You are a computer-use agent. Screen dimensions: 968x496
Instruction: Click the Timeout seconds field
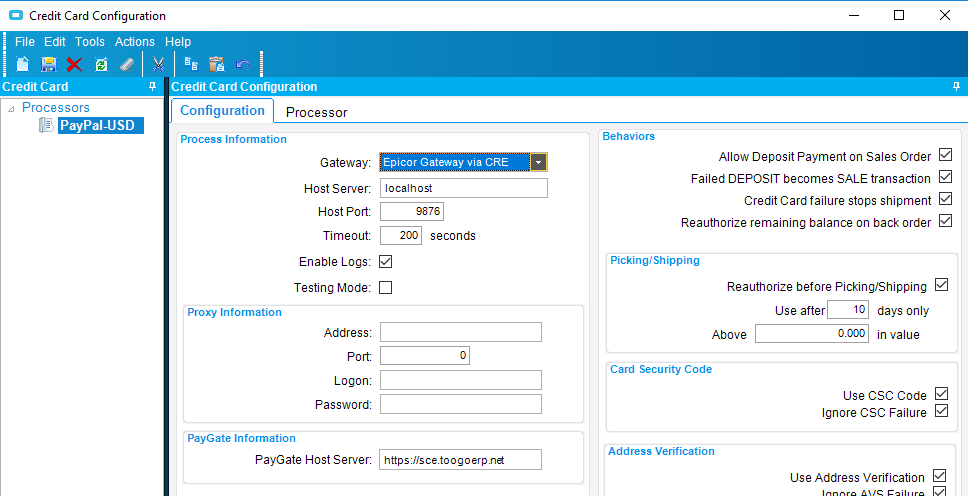[401, 235]
